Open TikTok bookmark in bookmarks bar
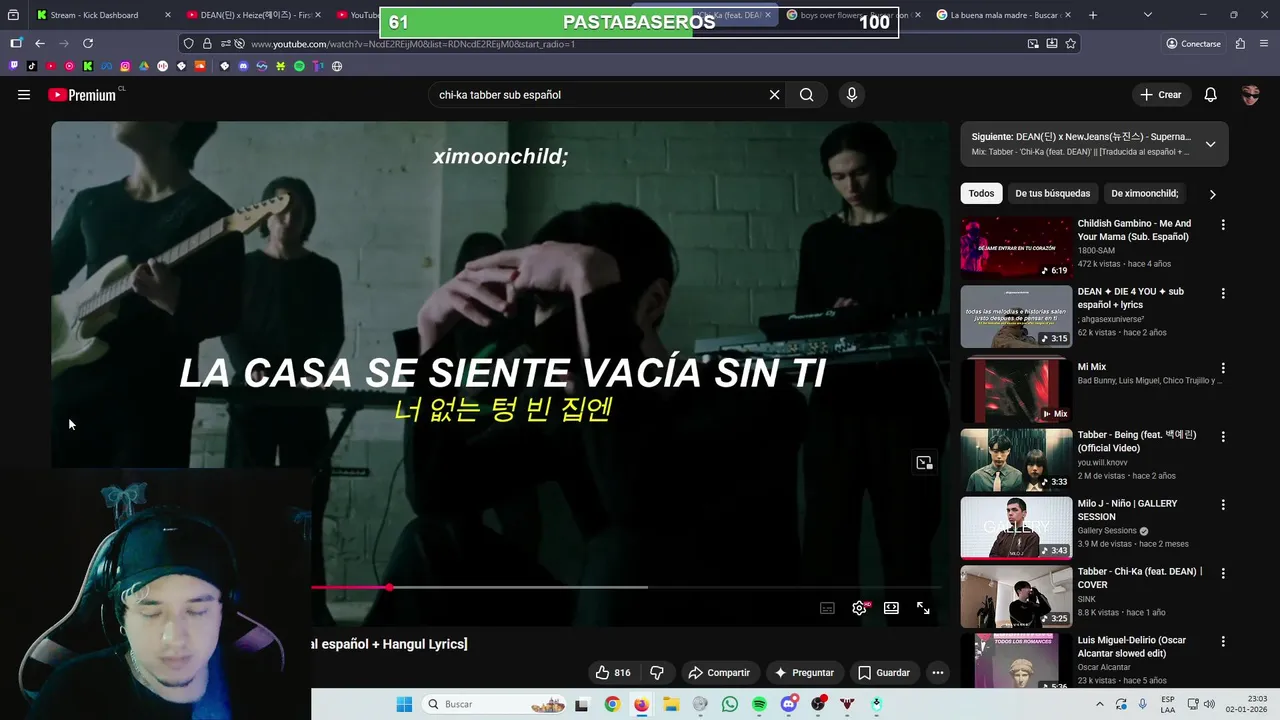The height and width of the screenshot is (720, 1280). pos(32,66)
